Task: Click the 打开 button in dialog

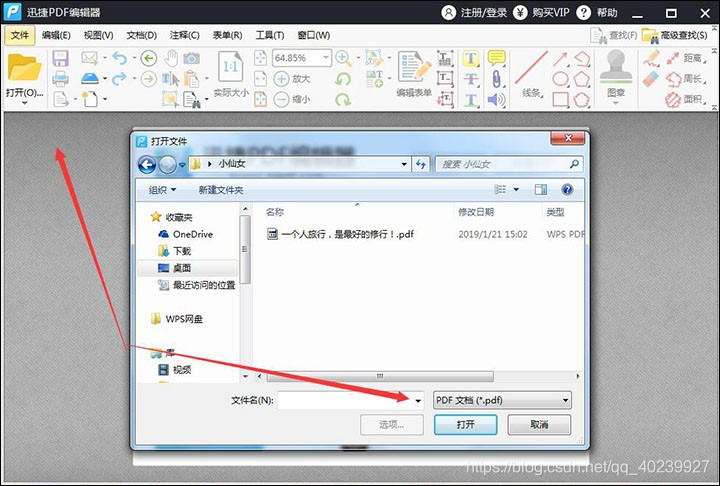Action: (x=466, y=424)
